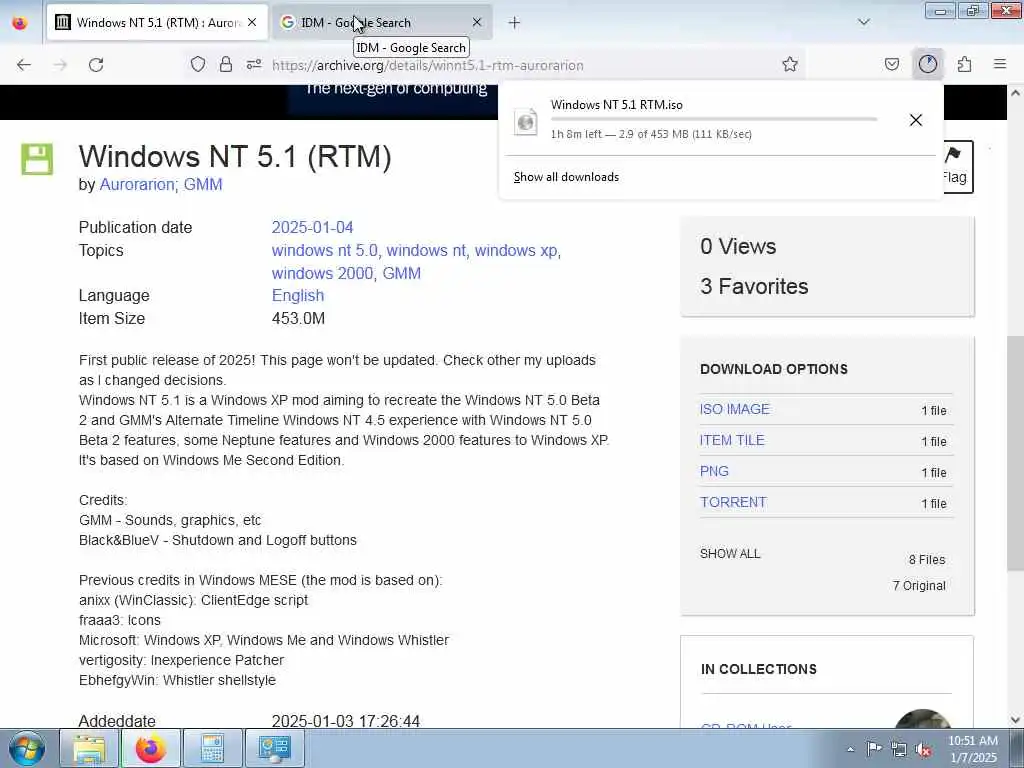Image resolution: width=1024 pixels, height=768 pixels.
Task: Open Windows Explorer from the taskbar
Action: click(x=89, y=748)
